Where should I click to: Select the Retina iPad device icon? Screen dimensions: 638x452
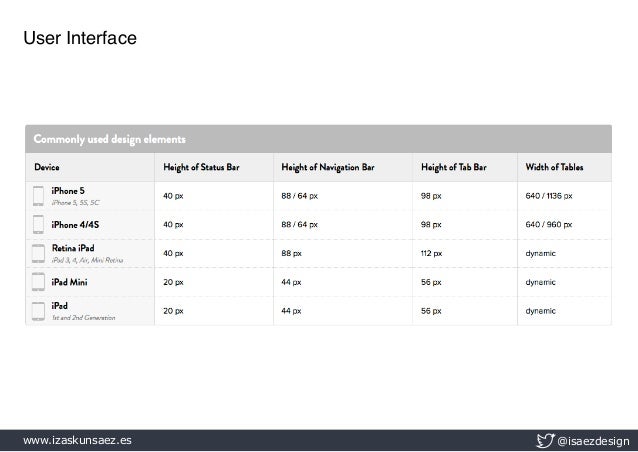(39, 253)
